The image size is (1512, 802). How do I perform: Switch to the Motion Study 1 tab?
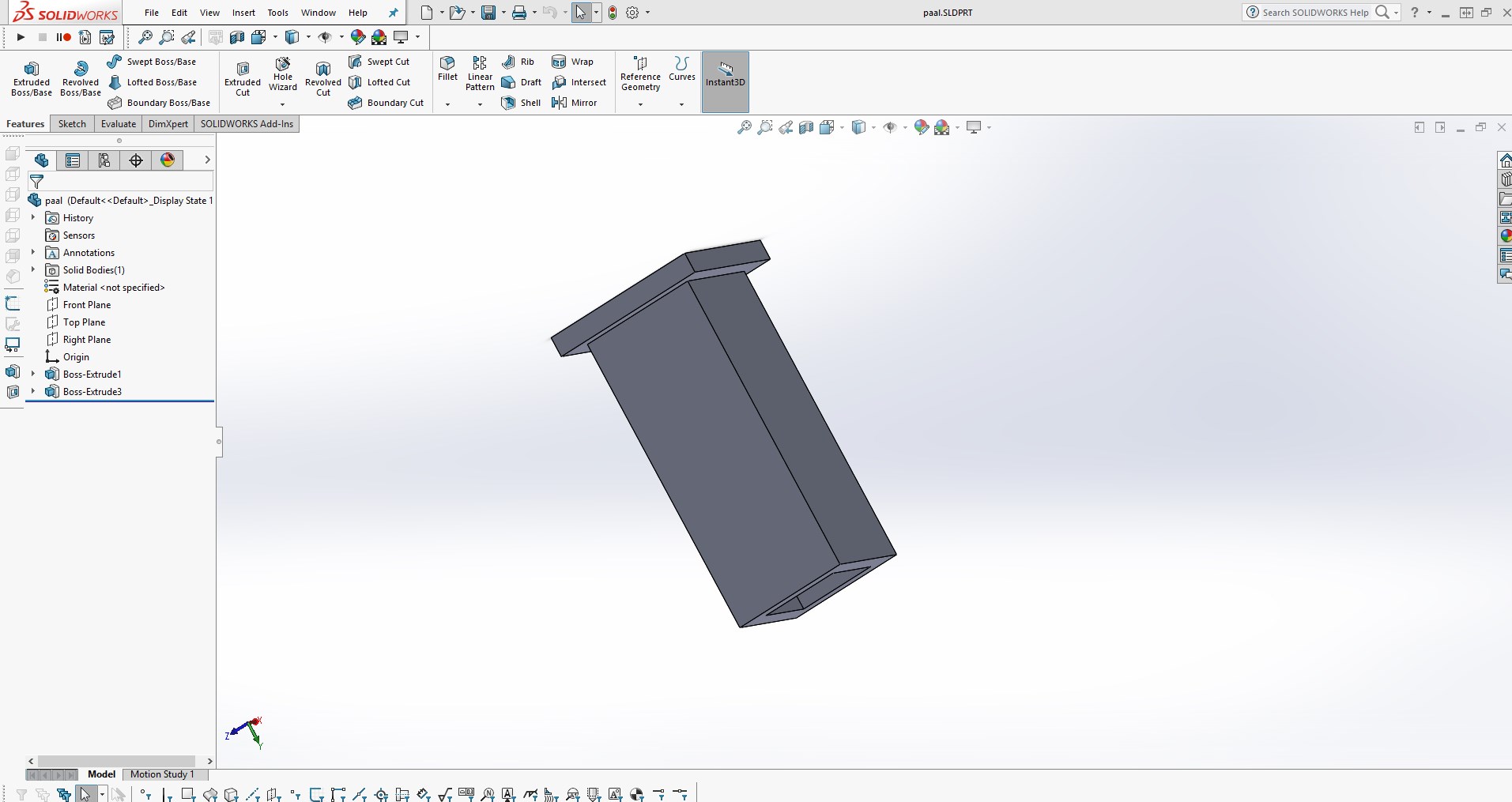pos(162,774)
